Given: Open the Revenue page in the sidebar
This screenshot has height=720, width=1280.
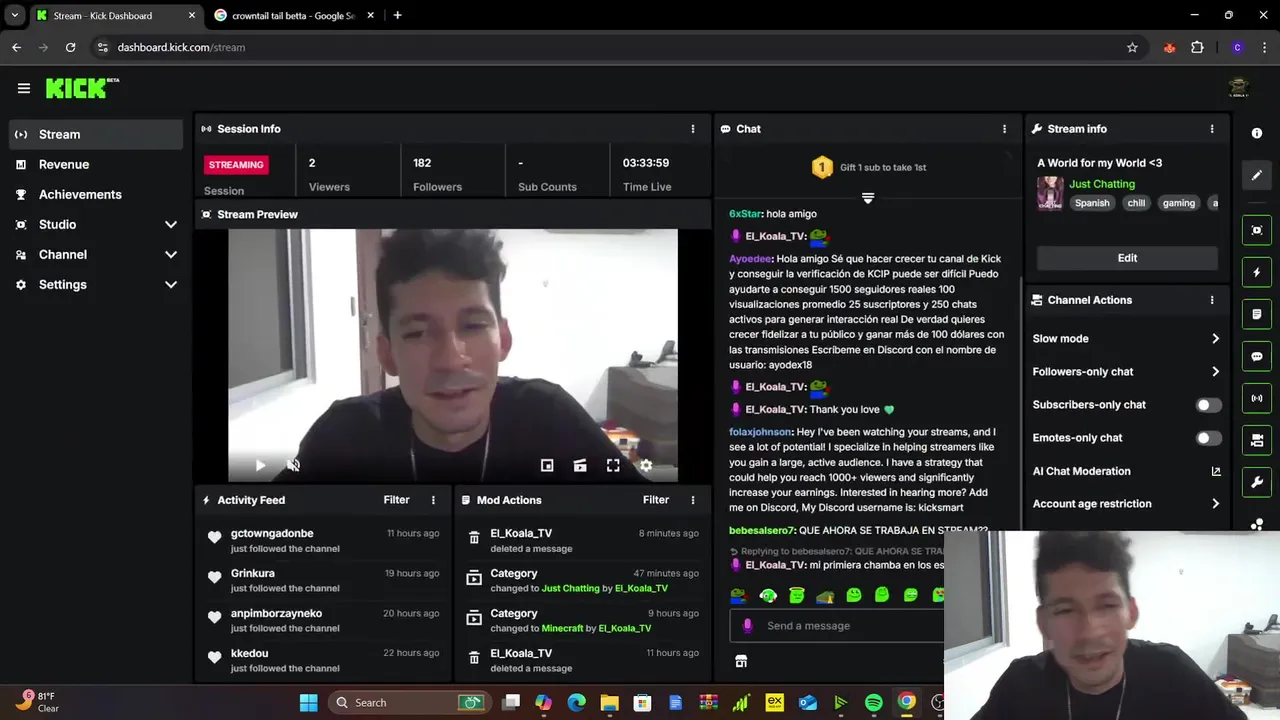Looking at the screenshot, I should tap(96, 164).
